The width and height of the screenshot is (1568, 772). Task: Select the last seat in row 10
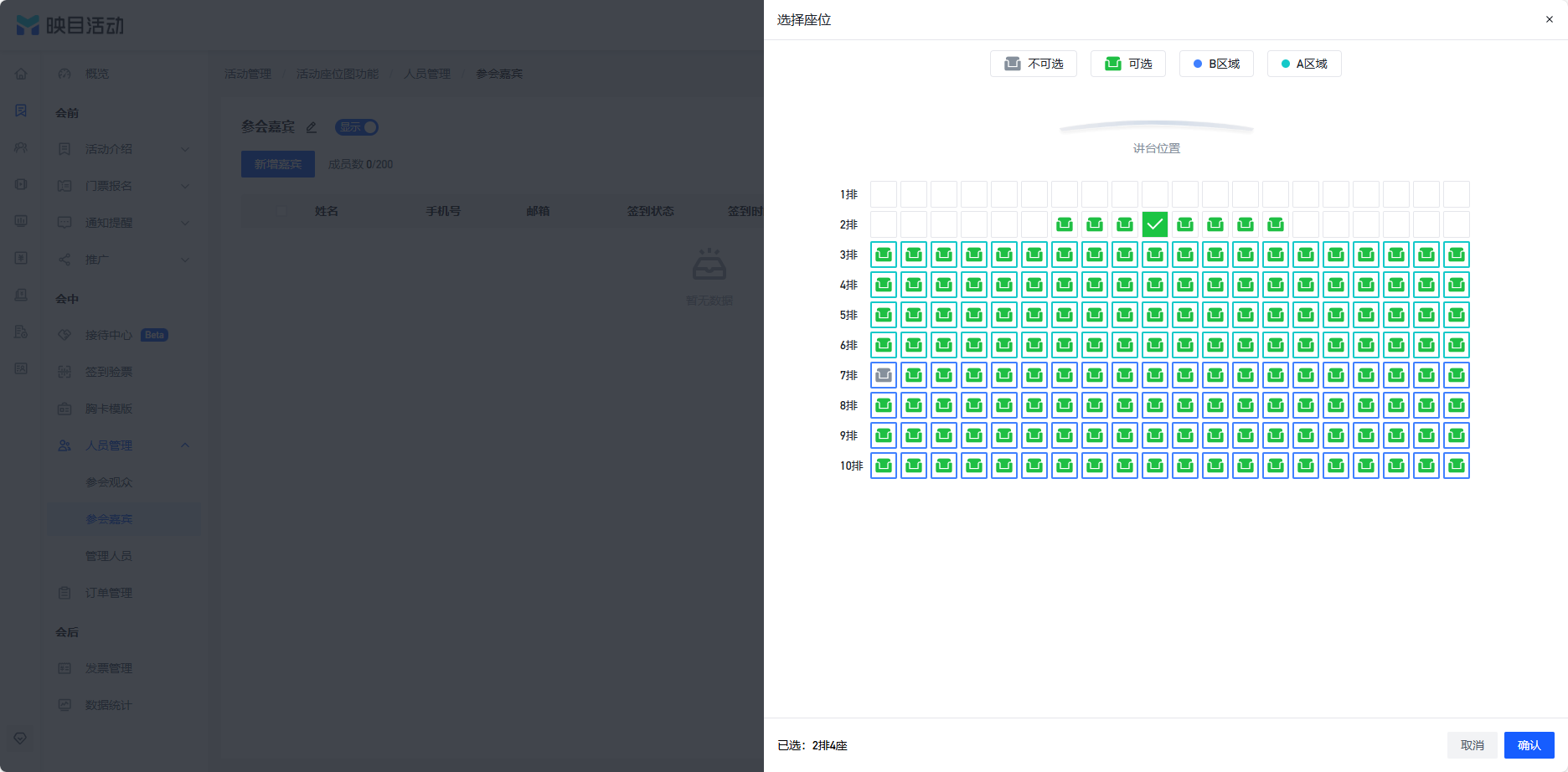pyautogui.click(x=1457, y=466)
